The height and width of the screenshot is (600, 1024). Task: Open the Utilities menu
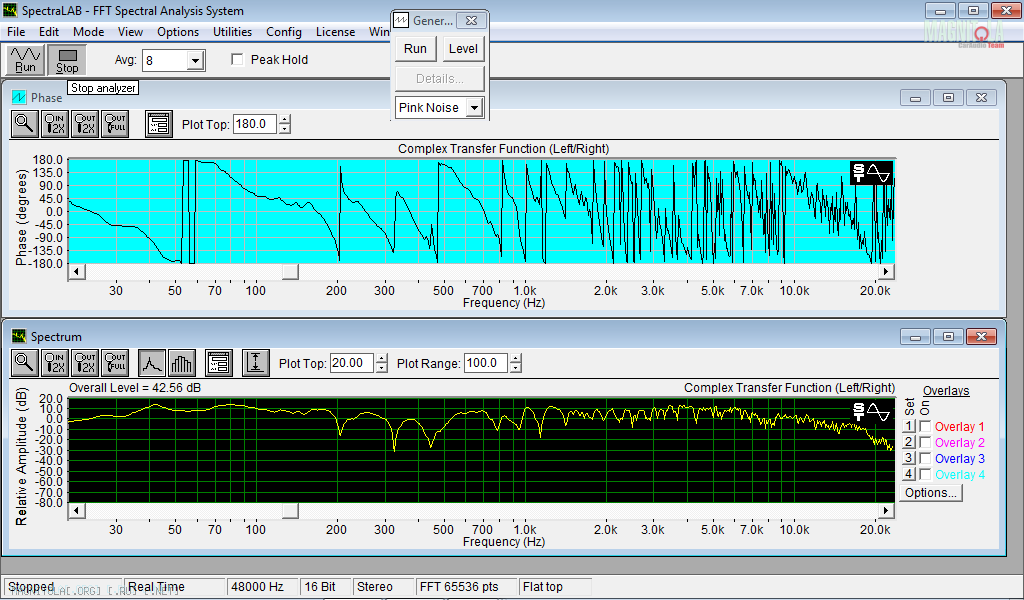[232, 32]
